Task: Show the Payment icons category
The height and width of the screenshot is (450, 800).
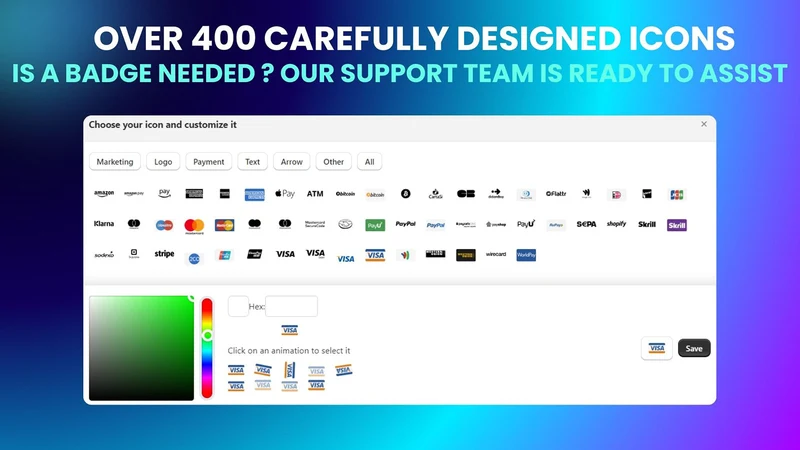Action: click(209, 162)
